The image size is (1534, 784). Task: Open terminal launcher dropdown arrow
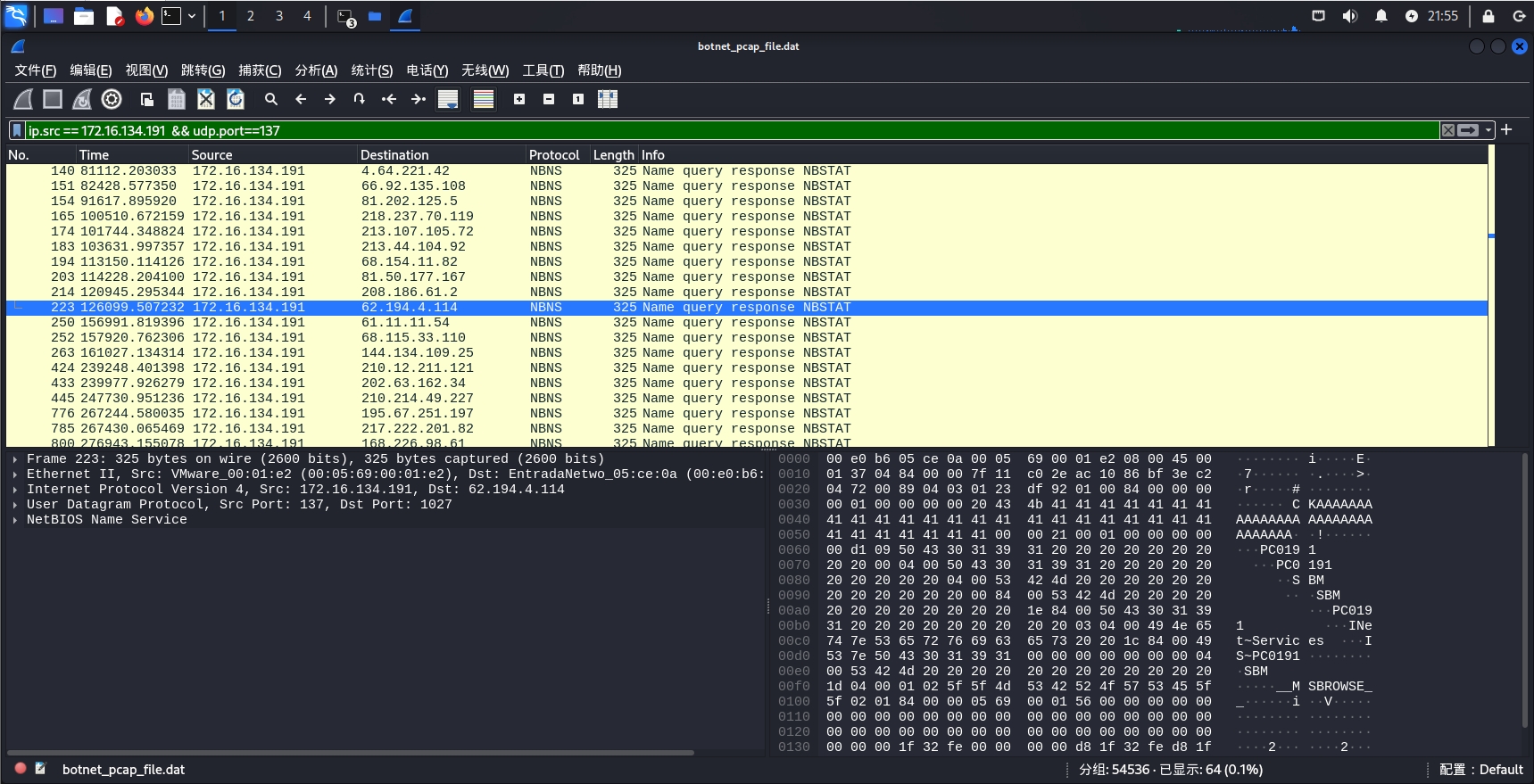click(192, 16)
